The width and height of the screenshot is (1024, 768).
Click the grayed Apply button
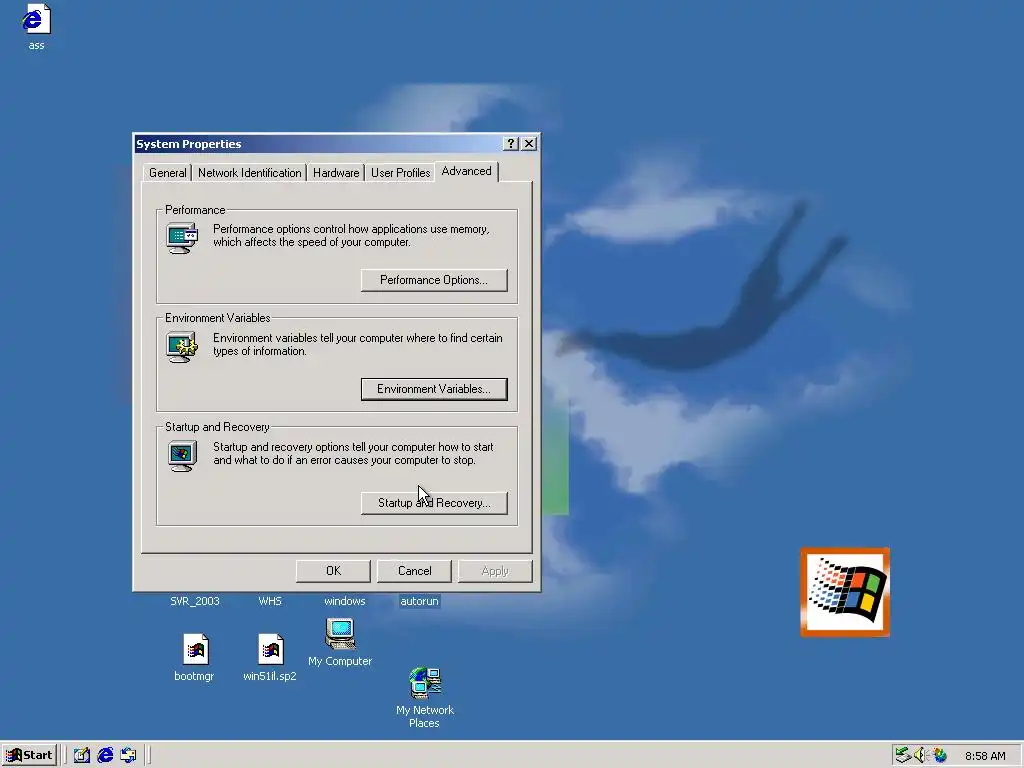495,571
